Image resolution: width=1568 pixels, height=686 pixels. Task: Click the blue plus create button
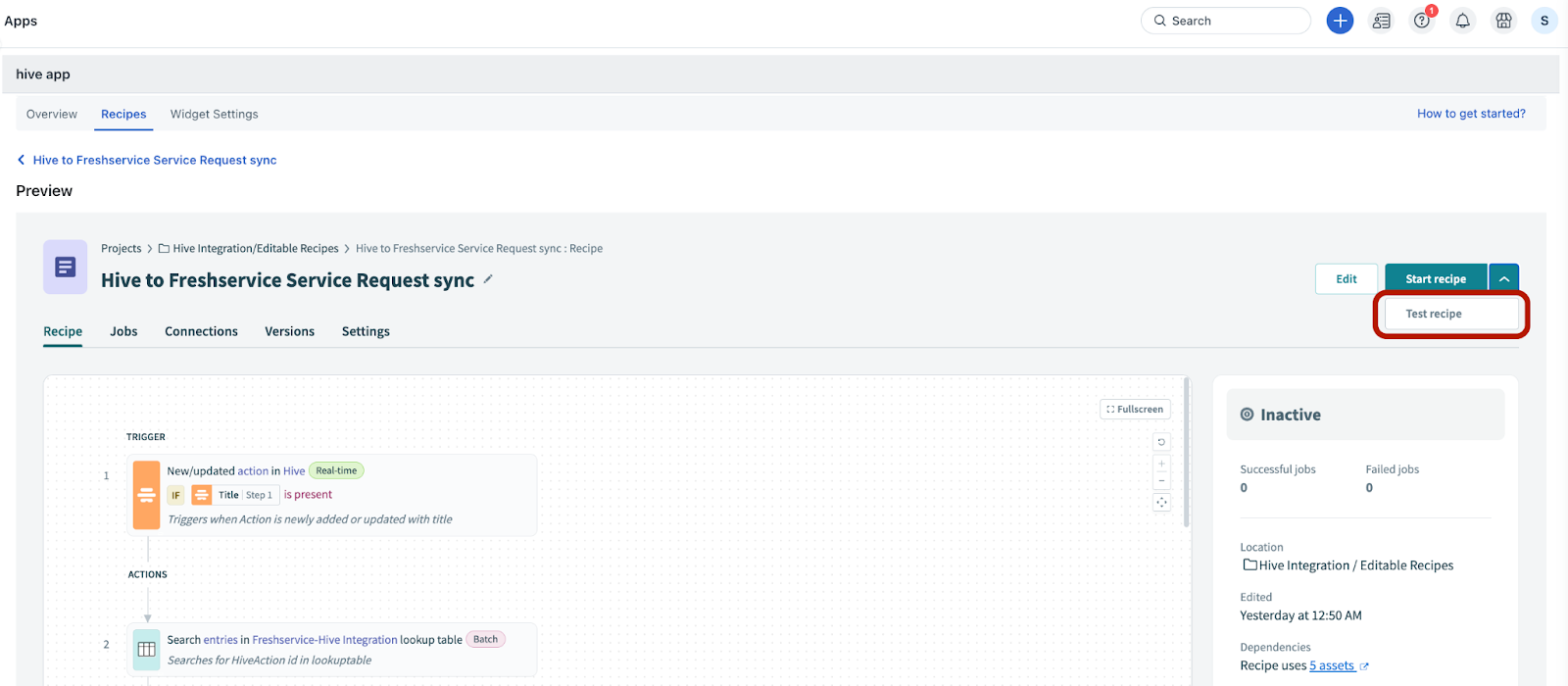coord(1340,21)
